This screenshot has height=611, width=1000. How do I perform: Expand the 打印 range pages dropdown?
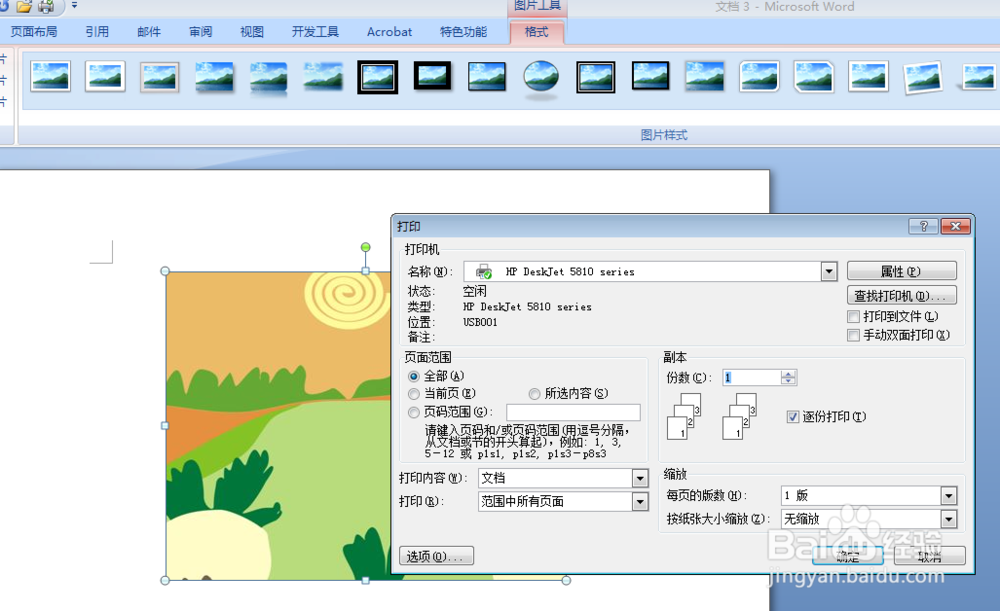click(x=640, y=502)
